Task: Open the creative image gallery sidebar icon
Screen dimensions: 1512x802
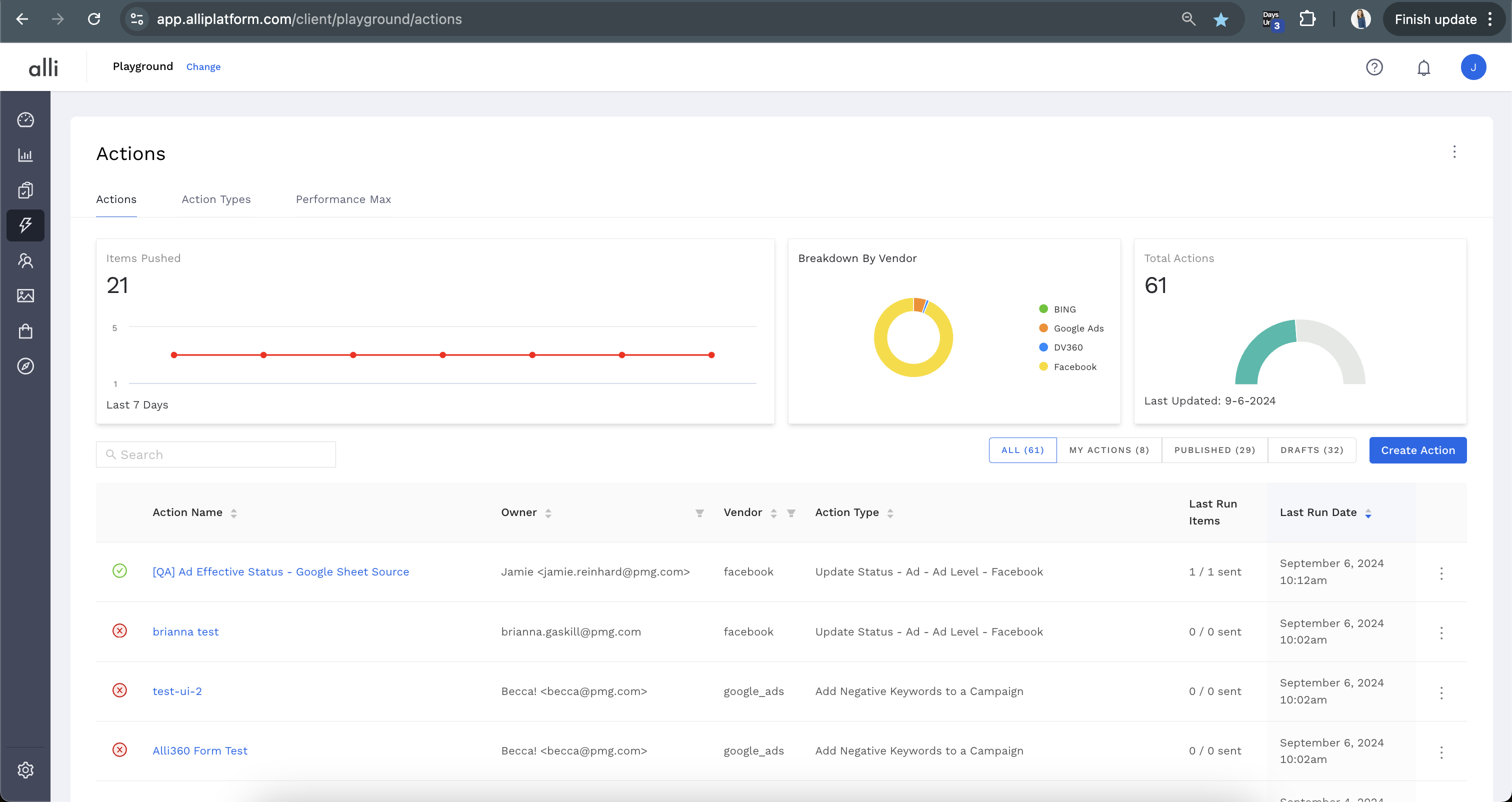Action: click(25, 295)
